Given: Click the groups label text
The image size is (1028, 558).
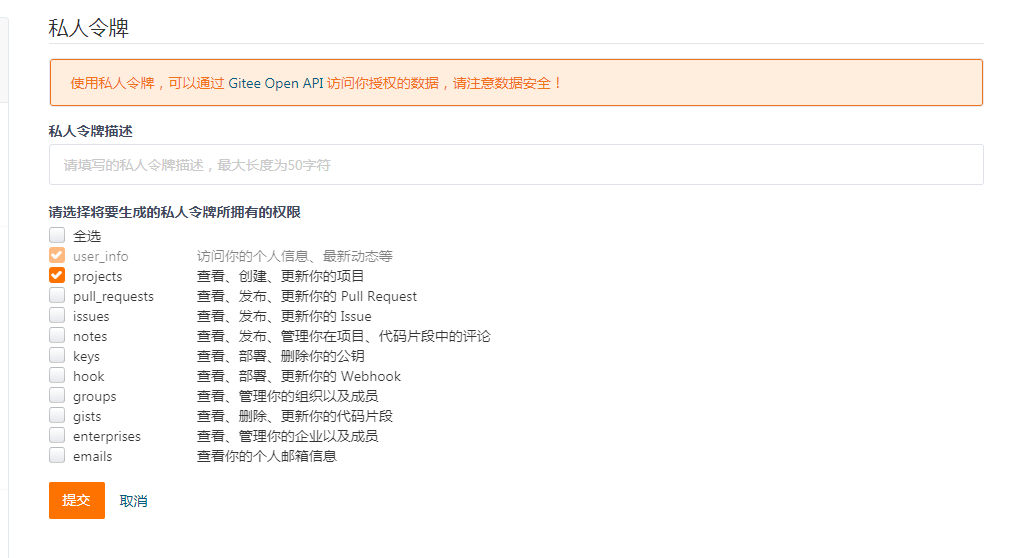Looking at the screenshot, I should coord(94,397).
